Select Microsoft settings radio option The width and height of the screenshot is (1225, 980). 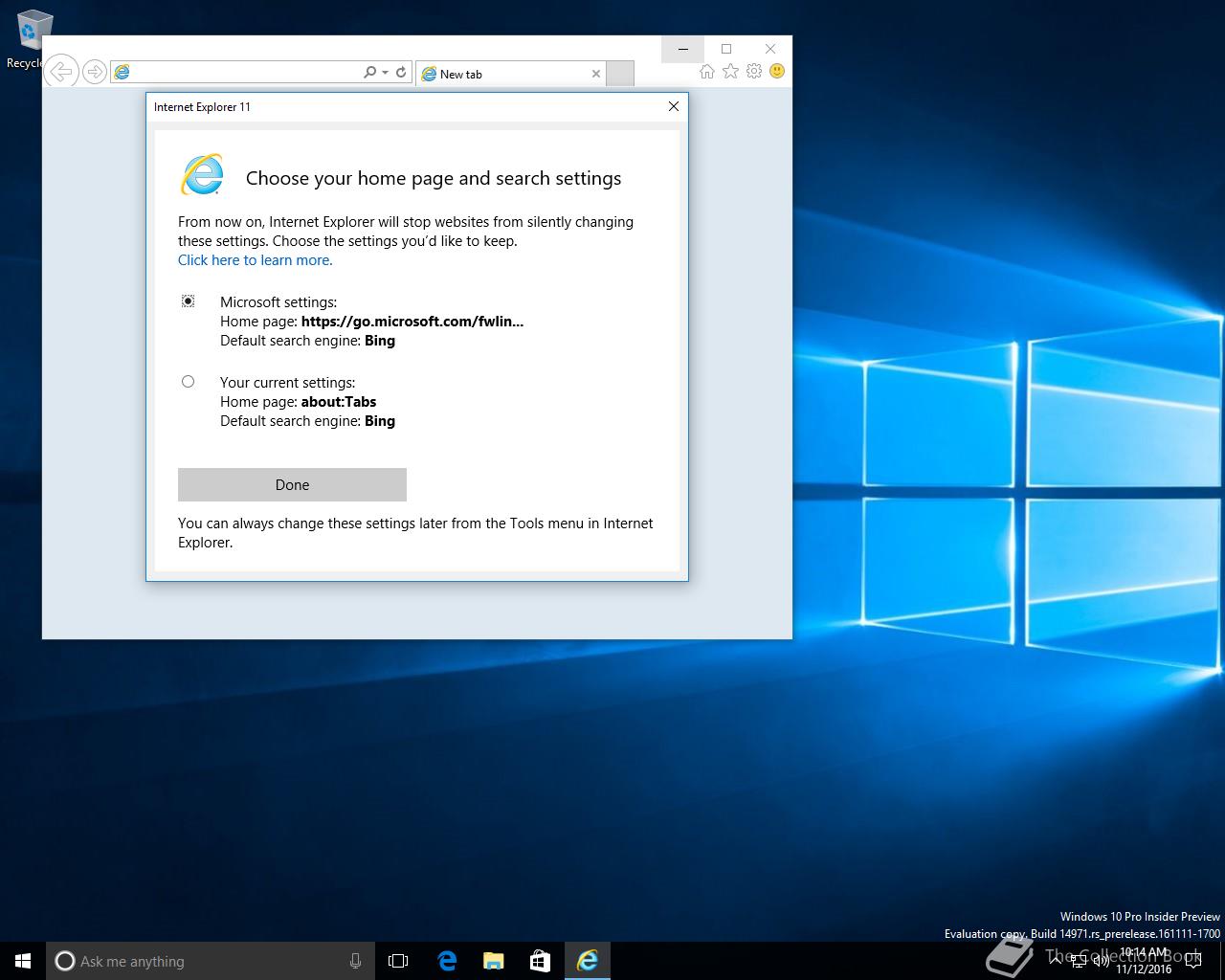pyautogui.click(x=189, y=301)
